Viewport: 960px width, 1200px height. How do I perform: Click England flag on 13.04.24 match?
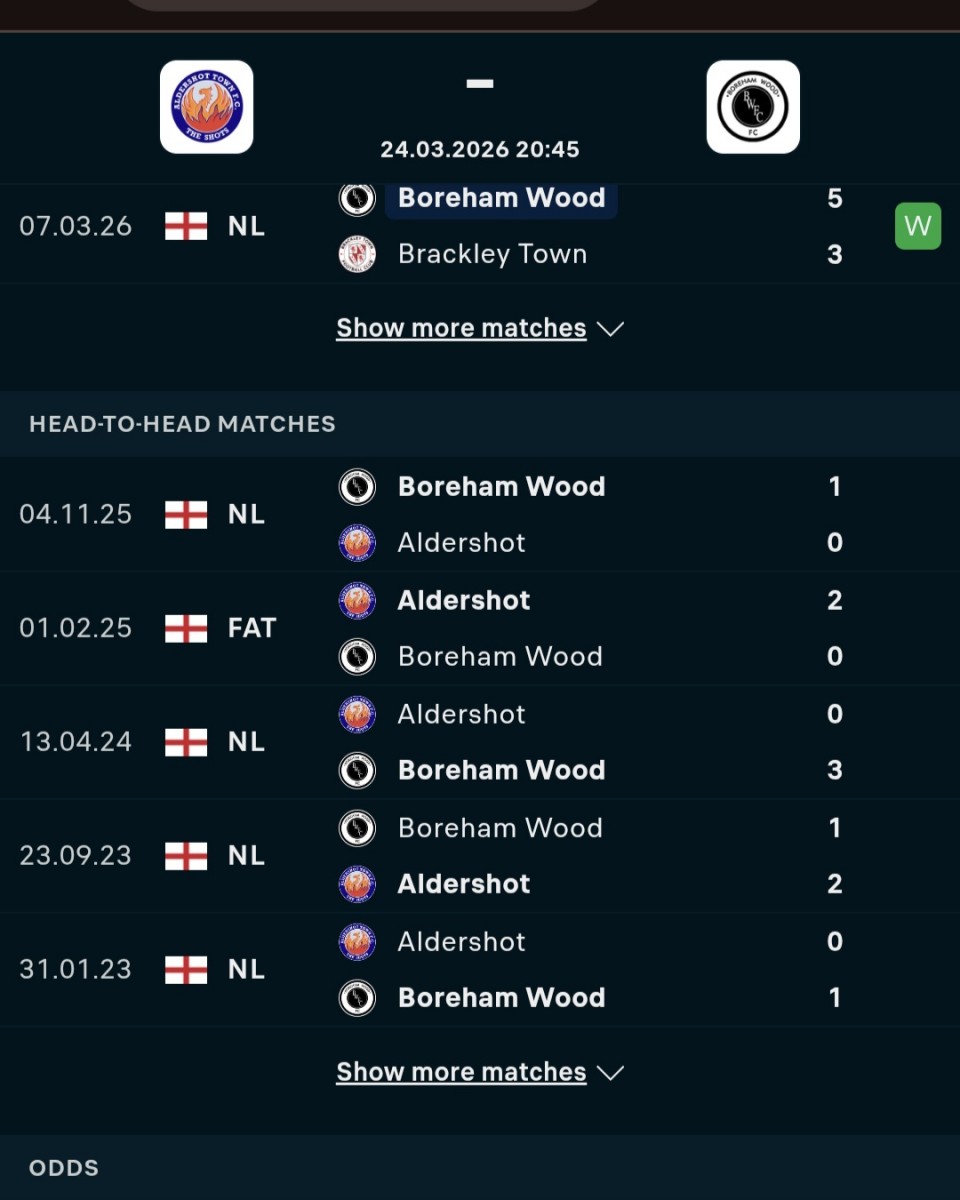(186, 742)
